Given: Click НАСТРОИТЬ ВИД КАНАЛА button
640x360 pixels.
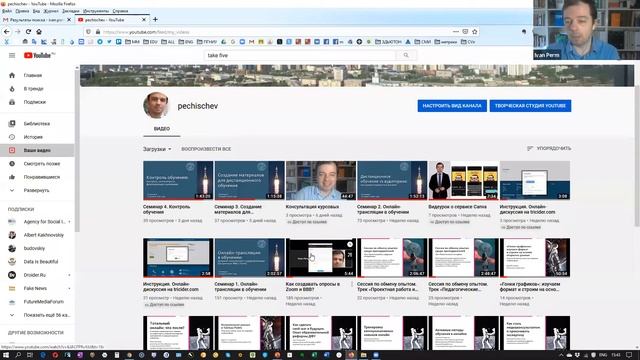Looking at the screenshot, I should pos(452,106).
